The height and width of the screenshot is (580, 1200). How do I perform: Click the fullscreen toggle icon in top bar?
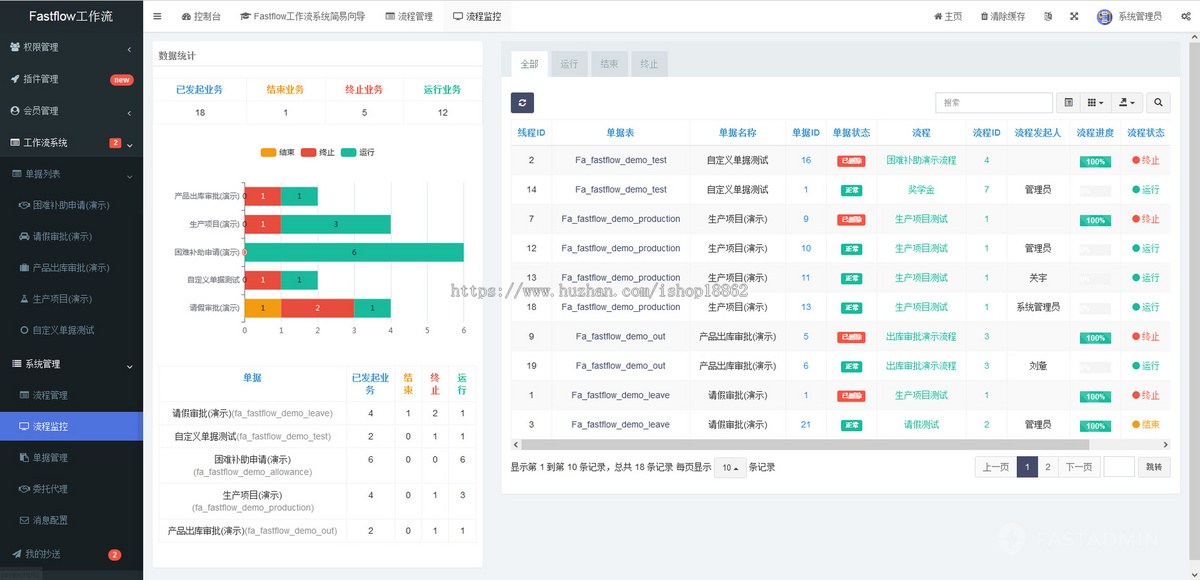click(1074, 15)
